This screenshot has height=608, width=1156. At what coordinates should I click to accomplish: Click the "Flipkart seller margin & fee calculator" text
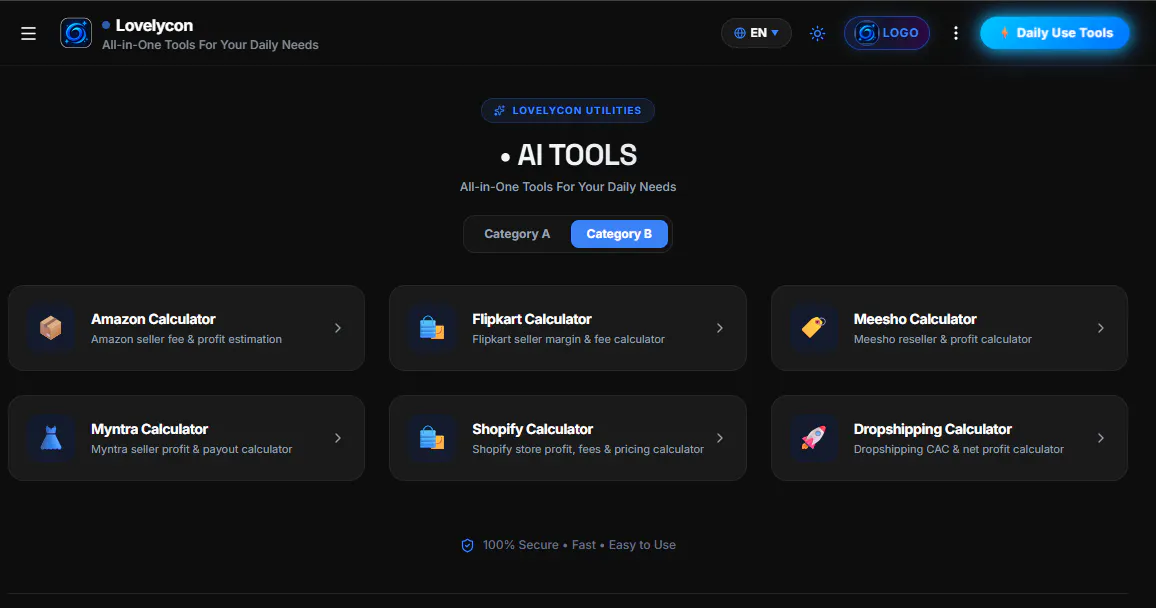click(568, 339)
